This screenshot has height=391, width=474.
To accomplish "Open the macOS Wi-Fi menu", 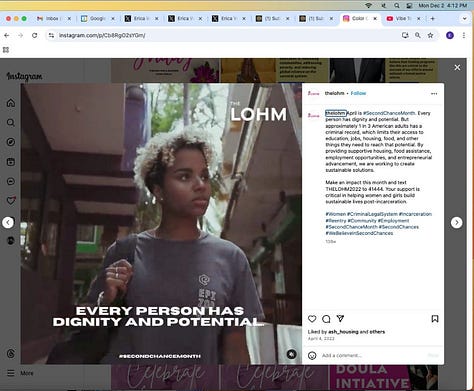I will 368,5.
